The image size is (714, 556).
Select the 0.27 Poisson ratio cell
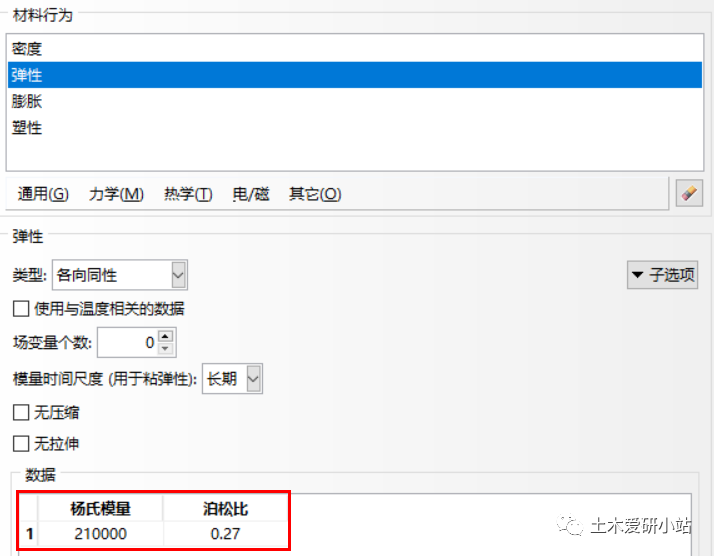tap(225, 534)
